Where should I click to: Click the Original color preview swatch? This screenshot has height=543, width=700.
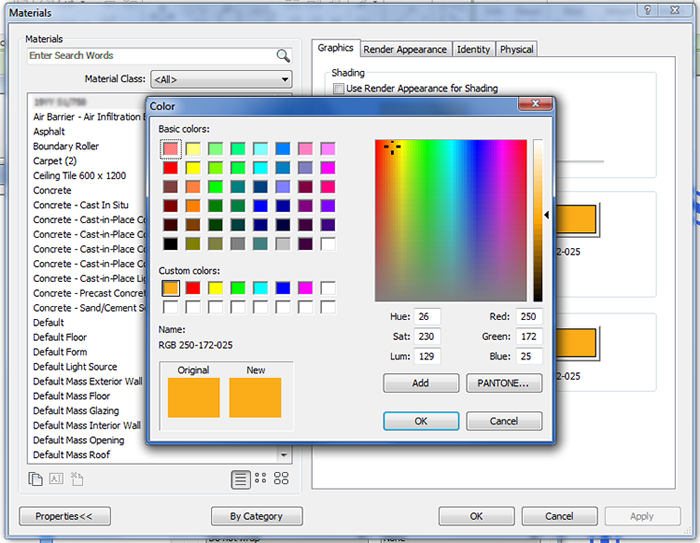point(194,398)
